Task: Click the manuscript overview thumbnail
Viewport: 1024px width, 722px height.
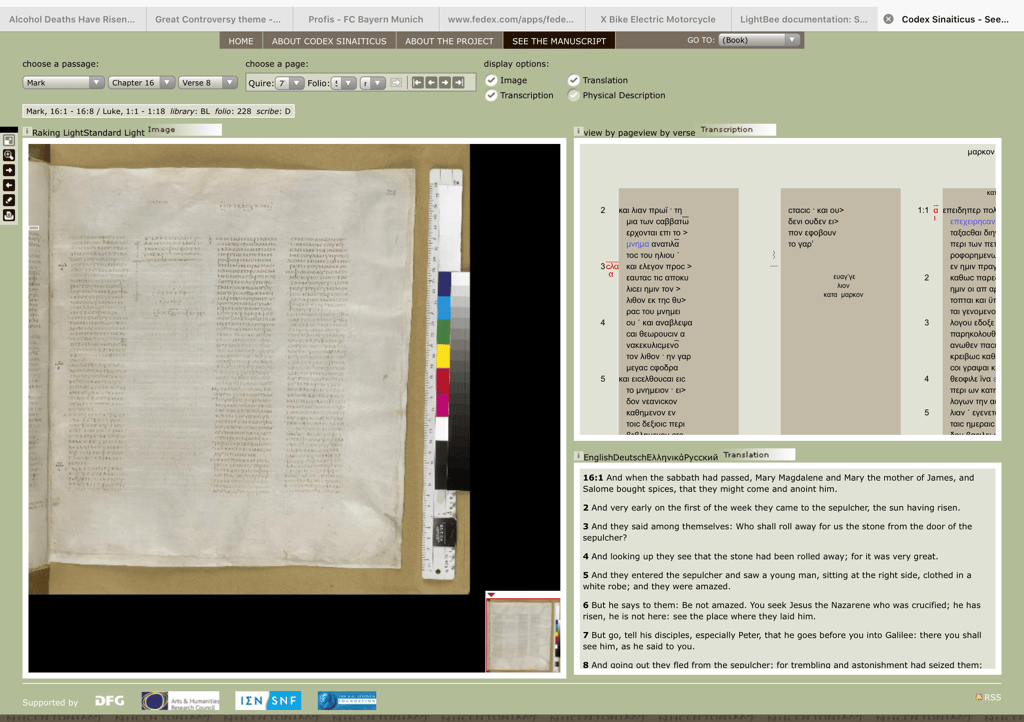Action: pyautogui.click(x=522, y=635)
